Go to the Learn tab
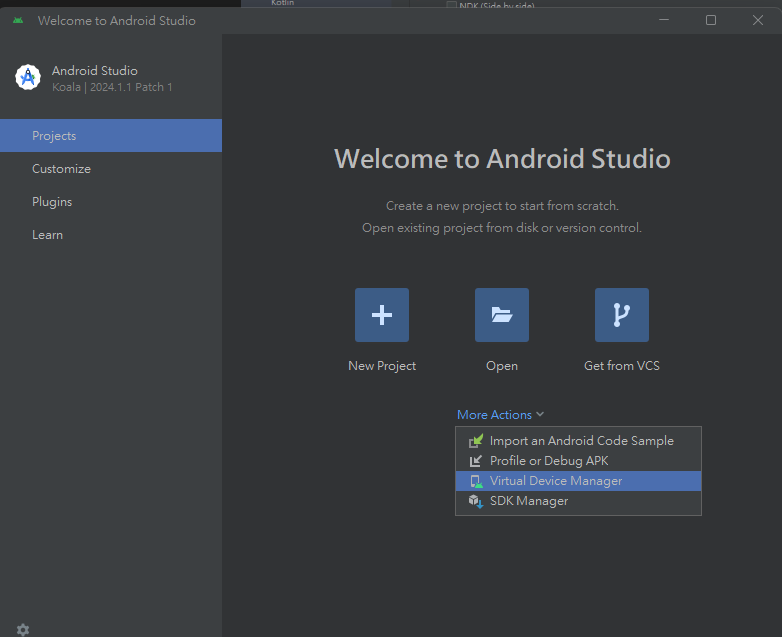Image resolution: width=782 pixels, height=637 pixels. pos(111,234)
